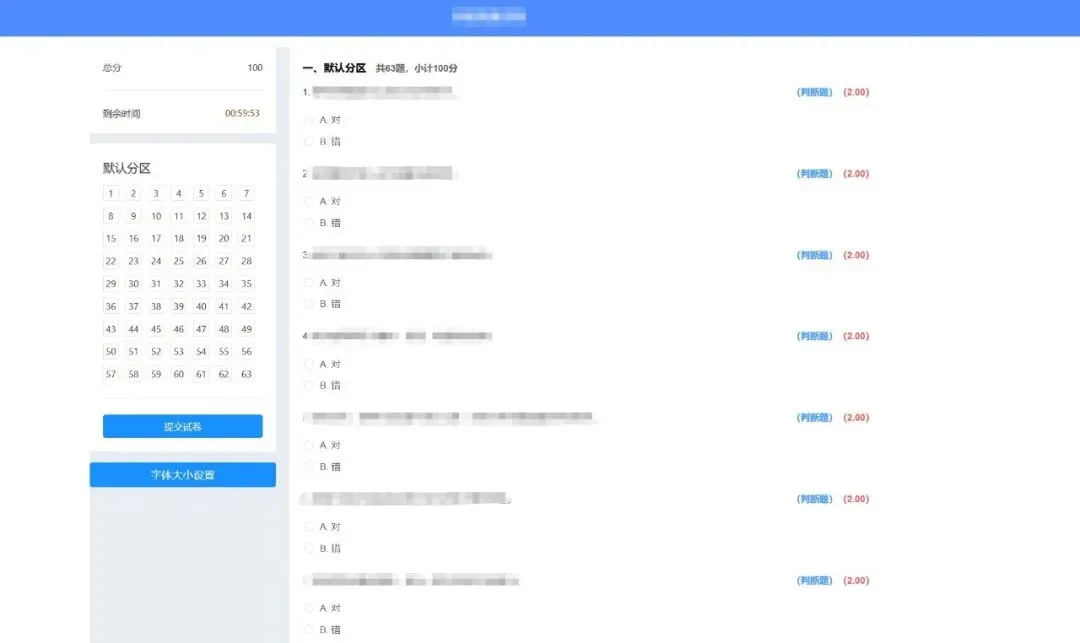Screen dimensions: 1080x643
Task: Mark question 3 as A 对
Action: point(309,282)
